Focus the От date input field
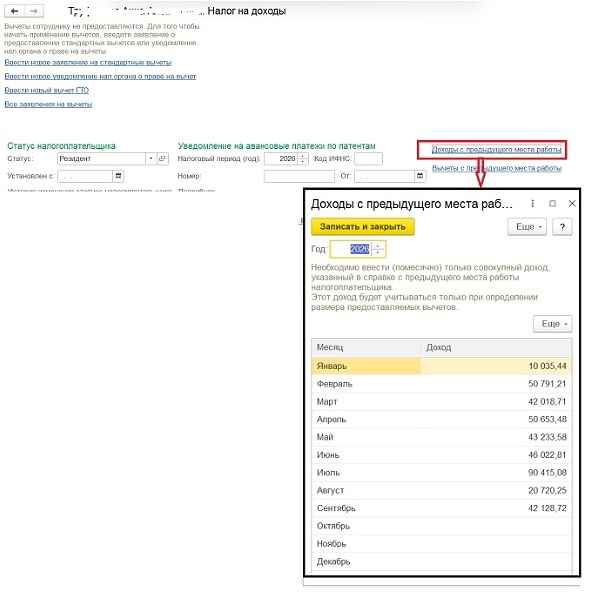This screenshot has height=604, width=601. [x=384, y=176]
